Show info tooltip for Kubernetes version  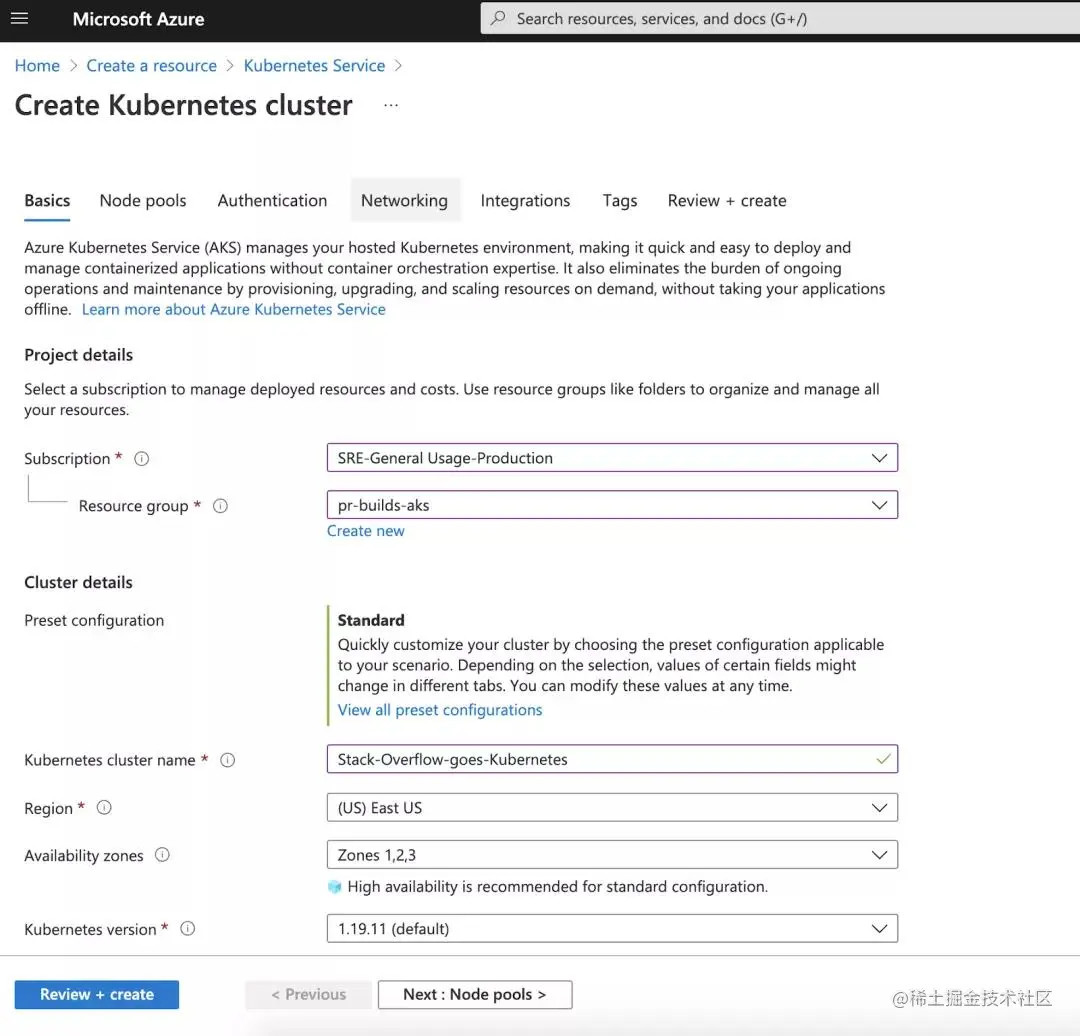187,929
